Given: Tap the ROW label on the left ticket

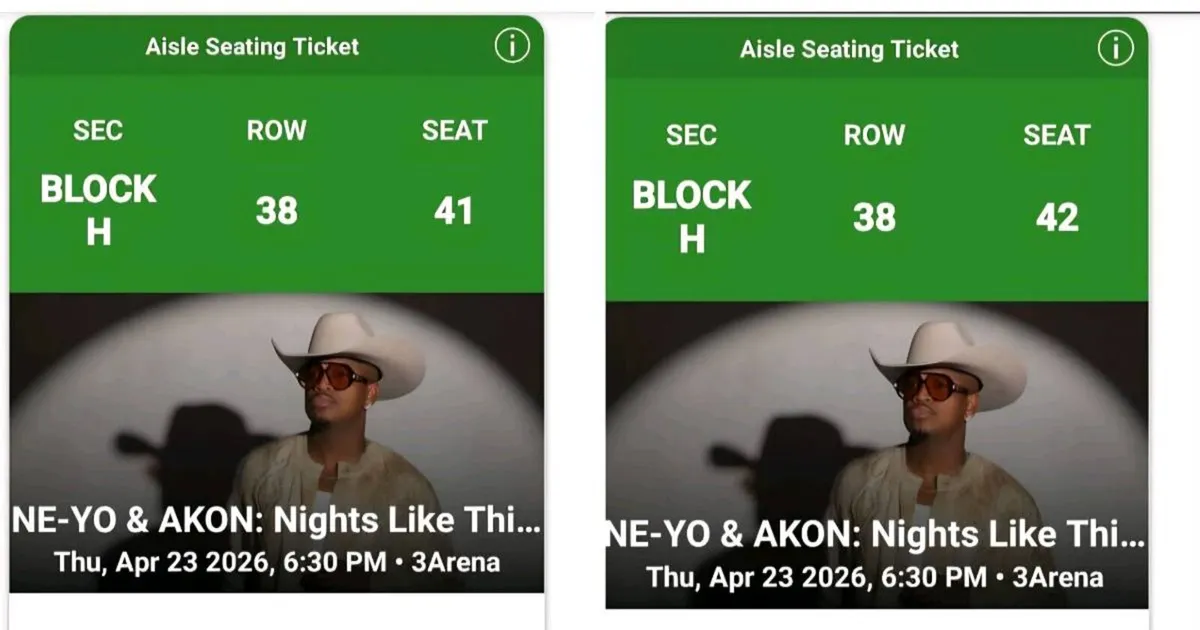Looking at the screenshot, I should 276,131.
